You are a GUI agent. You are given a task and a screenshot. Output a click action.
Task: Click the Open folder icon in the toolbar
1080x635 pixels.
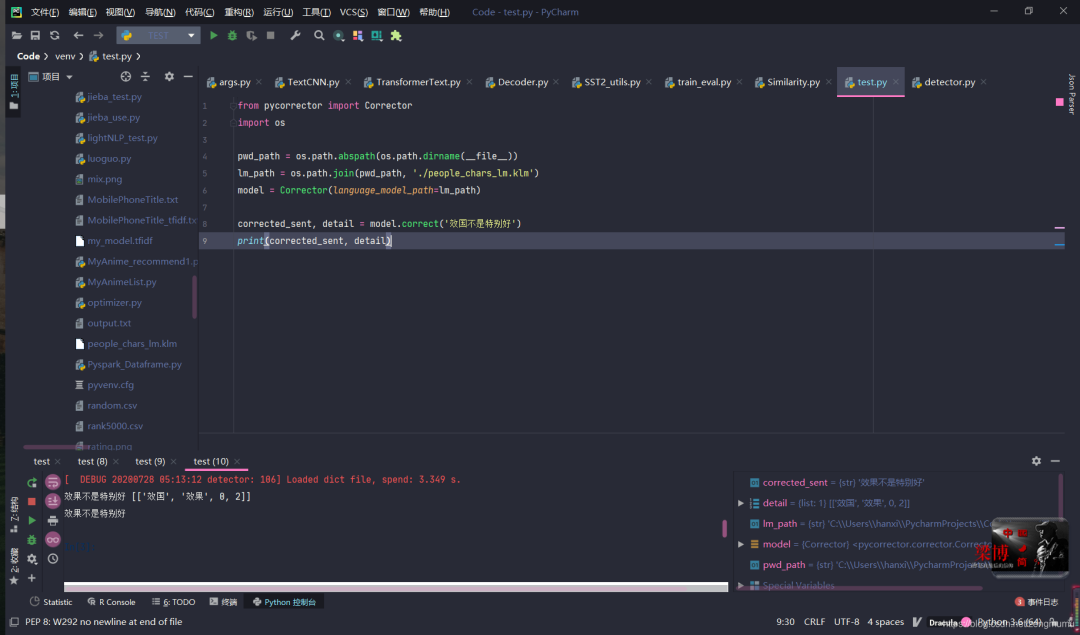point(17,35)
